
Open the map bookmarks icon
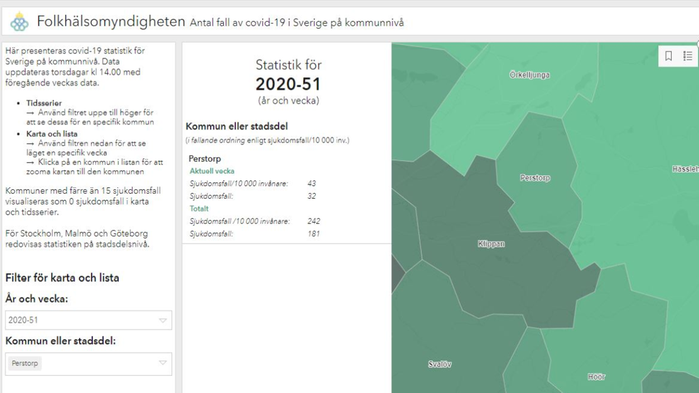click(668, 56)
